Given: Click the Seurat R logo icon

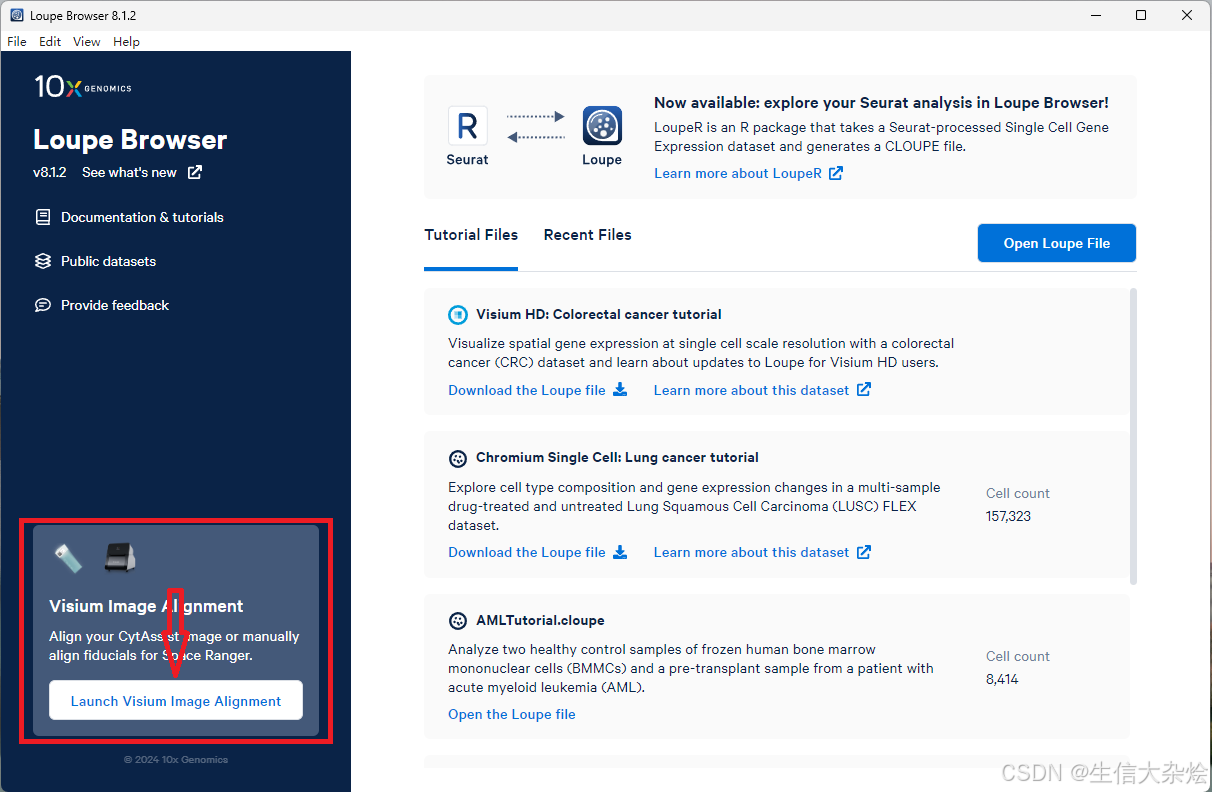Looking at the screenshot, I should tap(467, 126).
